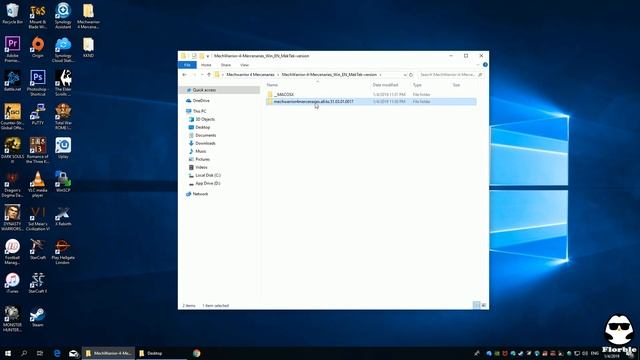Viewport: 640px width, 360px height.
Task: Launch StarCraft II desktop shortcut
Action: pyautogui.click(x=38, y=283)
